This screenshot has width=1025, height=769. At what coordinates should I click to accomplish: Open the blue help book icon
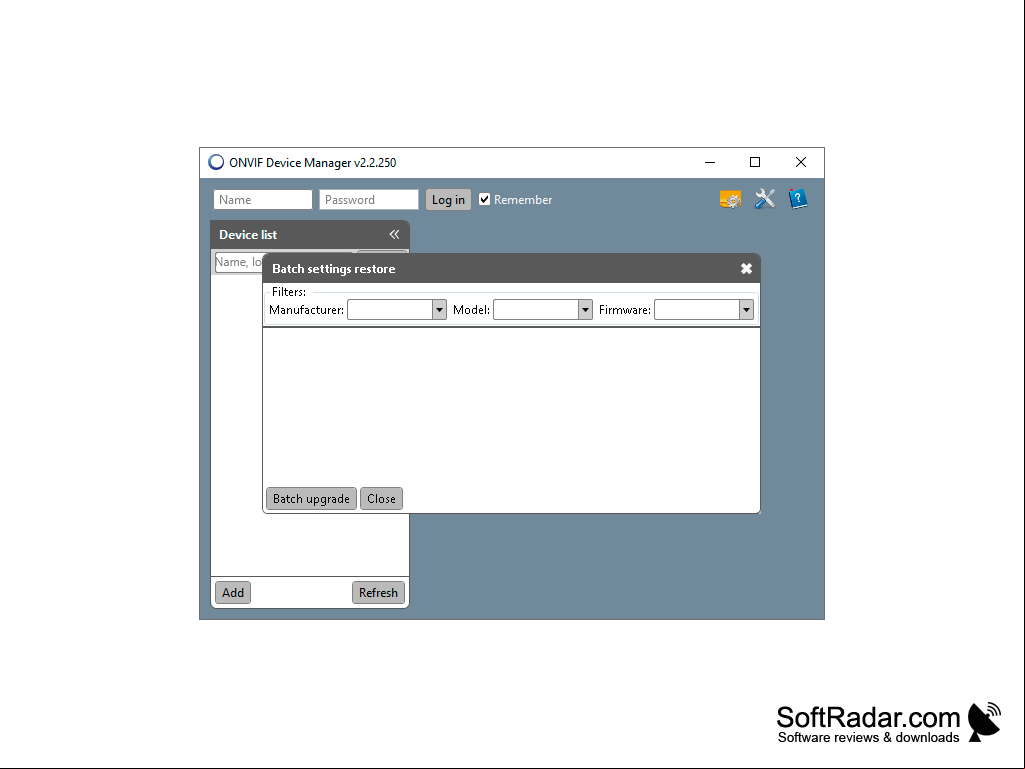pos(798,199)
